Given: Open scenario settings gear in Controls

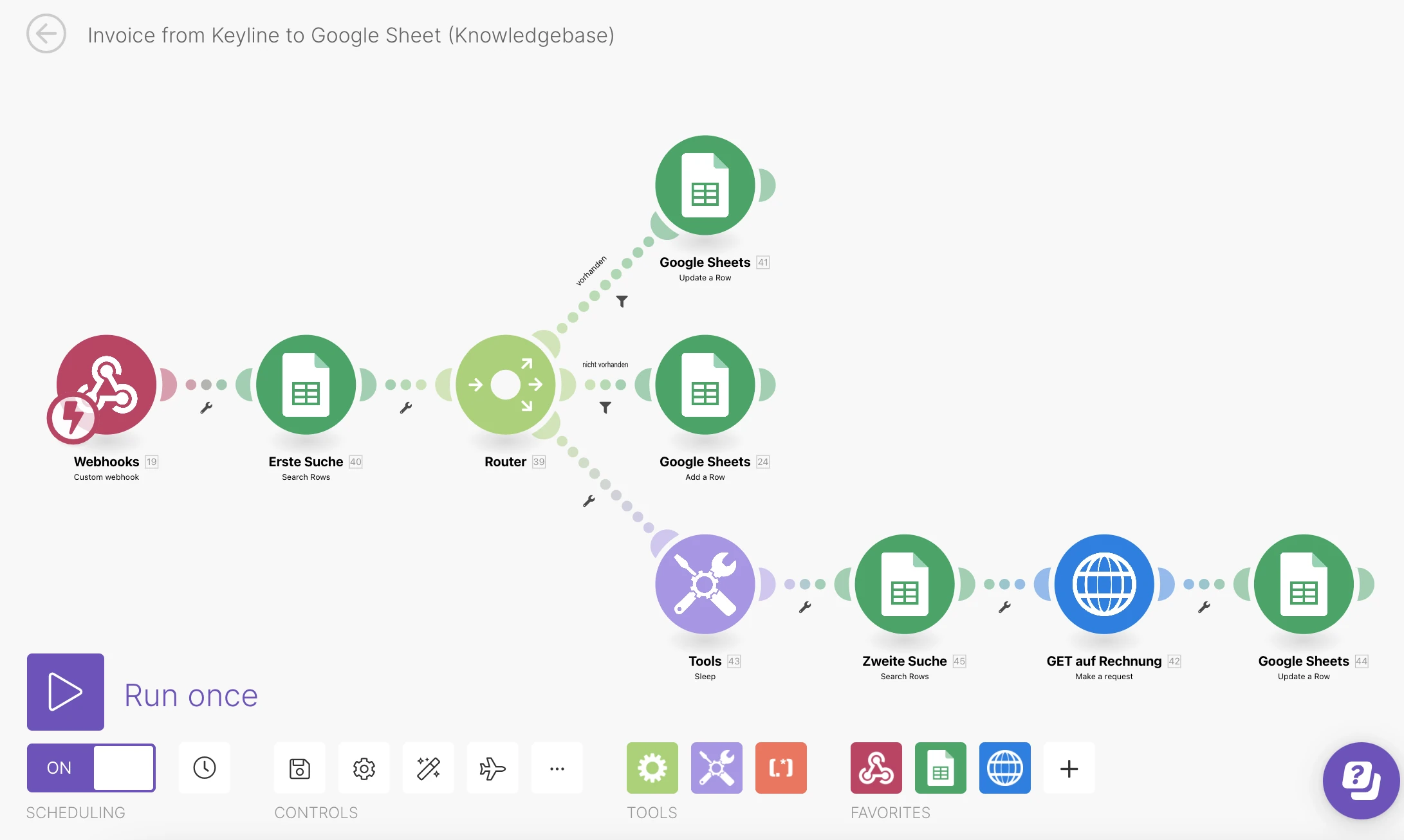Looking at the screenshot, I should point(364,768).
